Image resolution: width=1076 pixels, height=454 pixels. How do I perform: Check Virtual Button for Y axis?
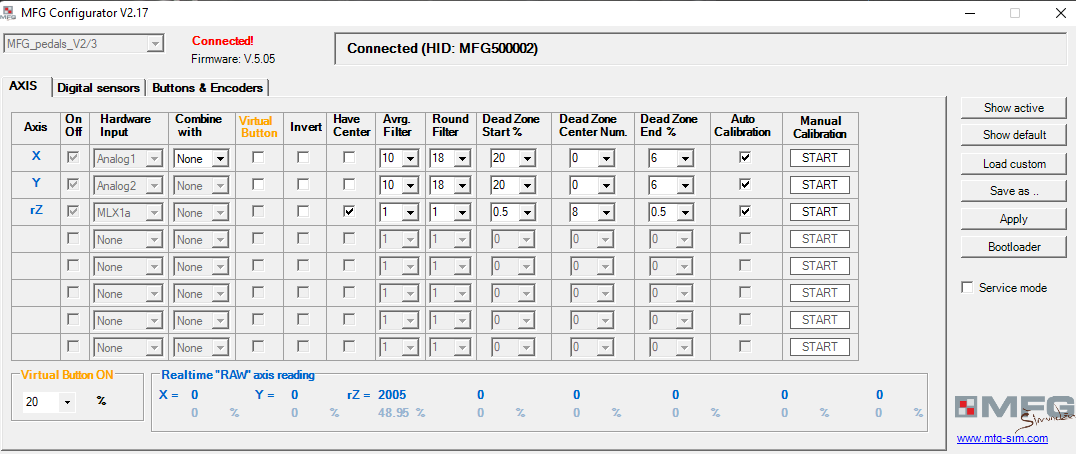click(x=258, y=185)
